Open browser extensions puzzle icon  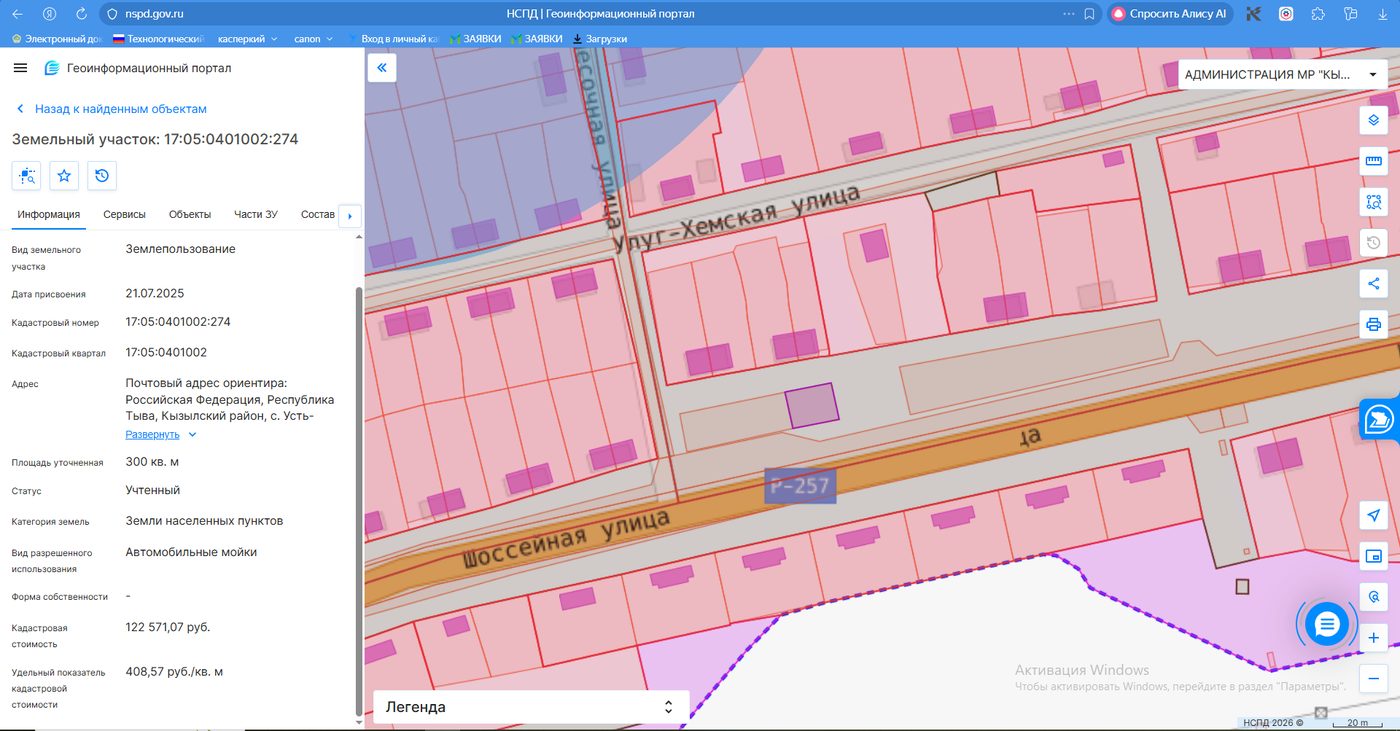pos(1318,14)
